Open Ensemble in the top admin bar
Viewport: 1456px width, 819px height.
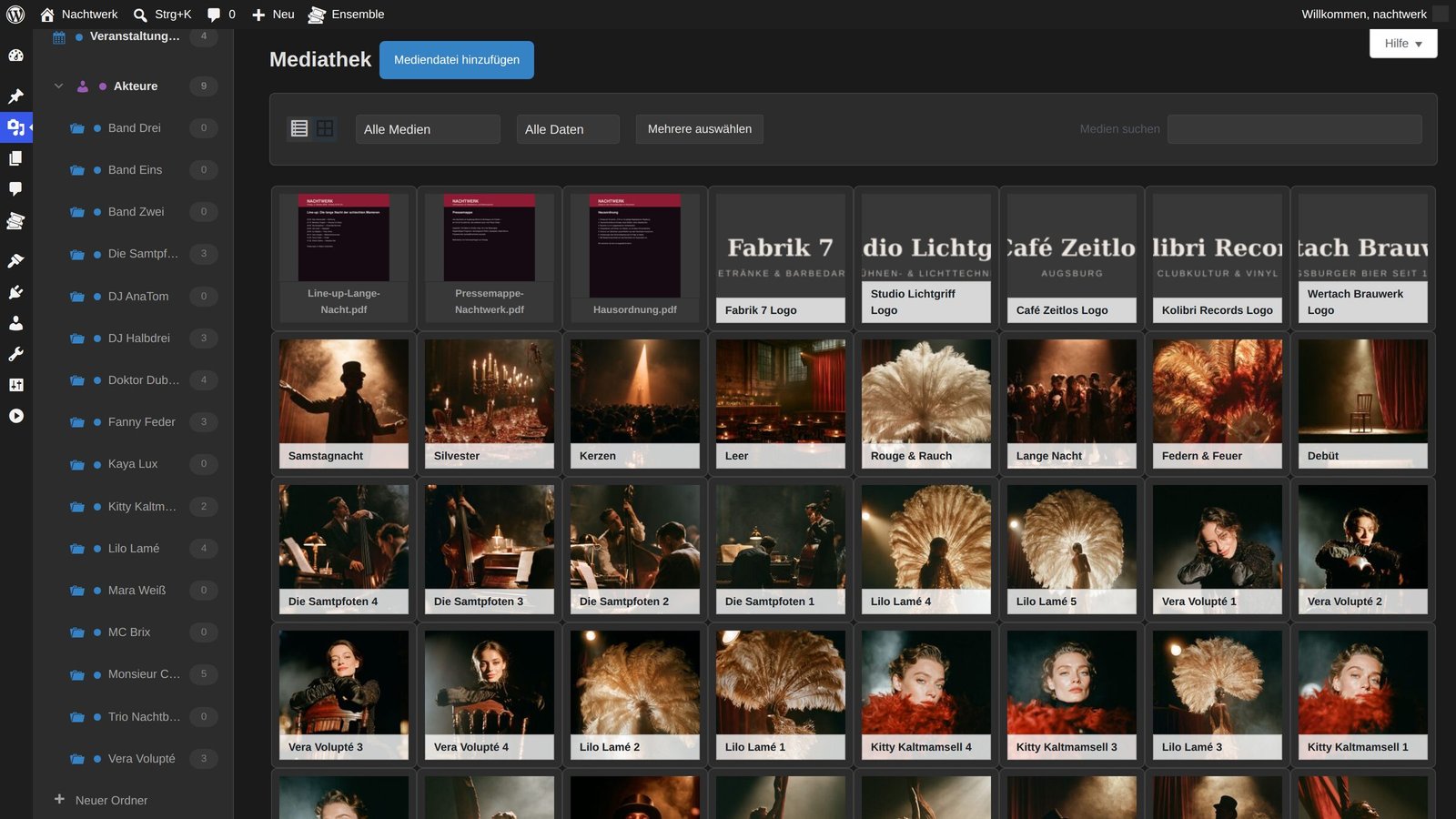[346, 14]
